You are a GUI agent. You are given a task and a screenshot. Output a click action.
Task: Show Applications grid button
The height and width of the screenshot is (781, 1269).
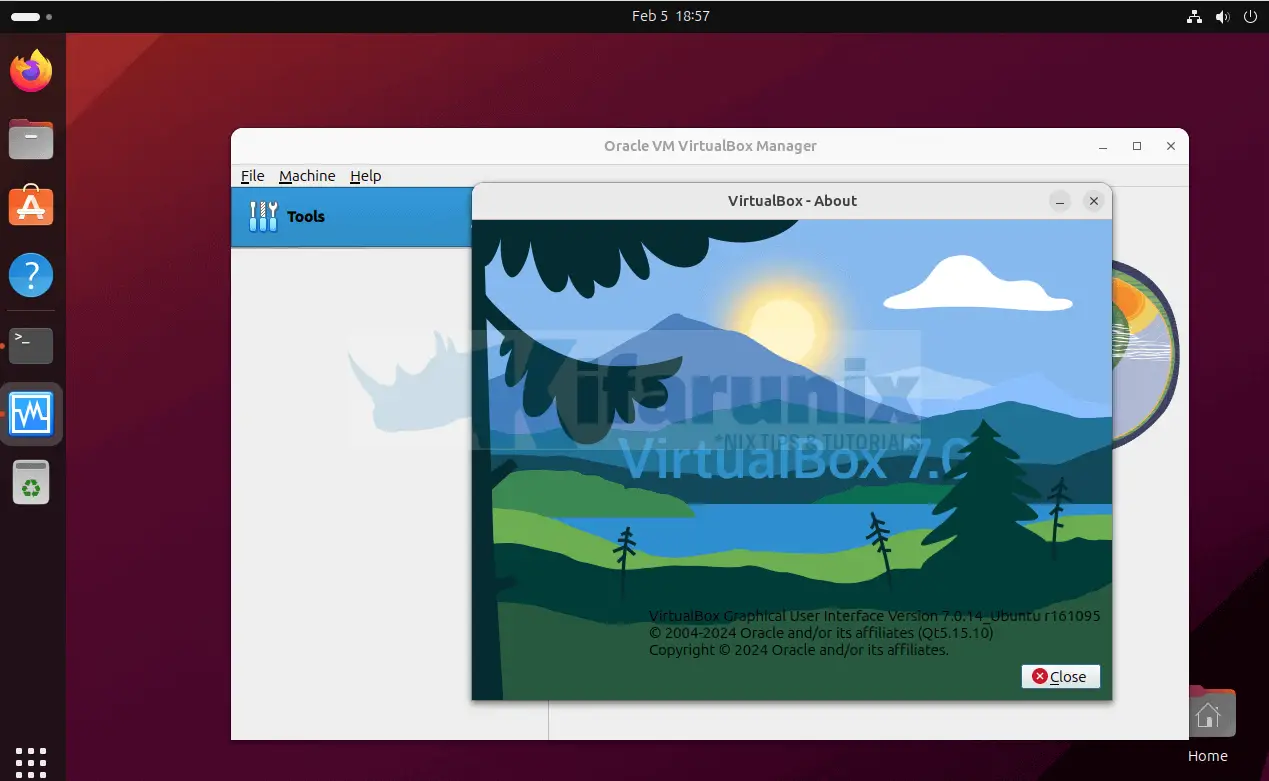click(x=31, y=760)
